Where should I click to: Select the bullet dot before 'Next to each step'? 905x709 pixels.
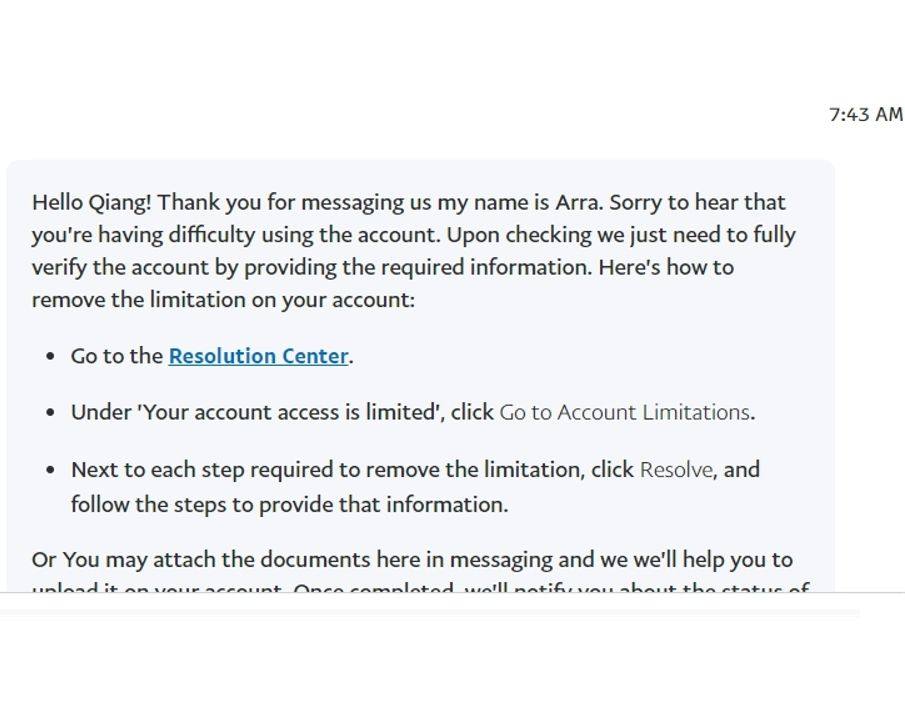[x=50, y=470]
